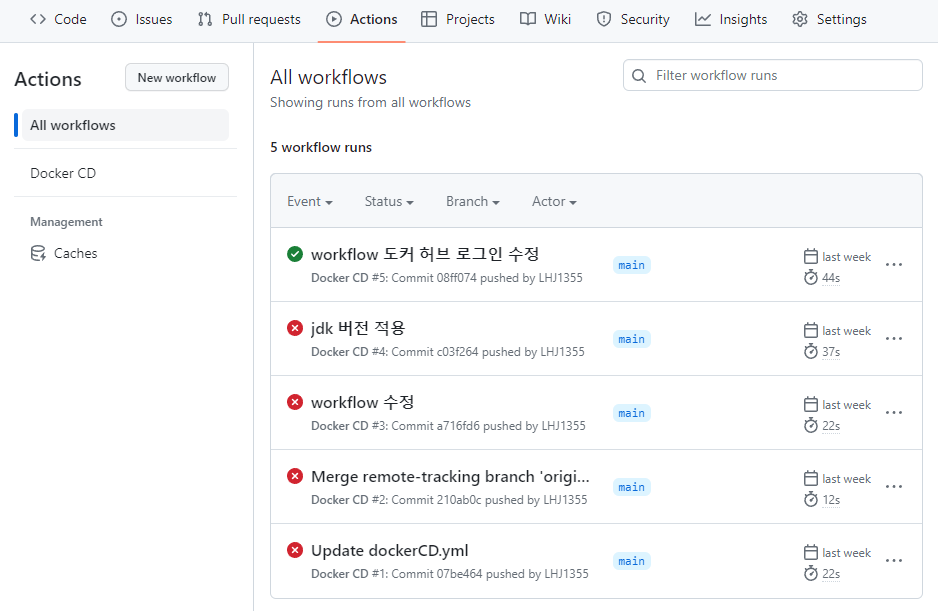
Task: Click the search magnifier icon
Action: pos(639,76)
